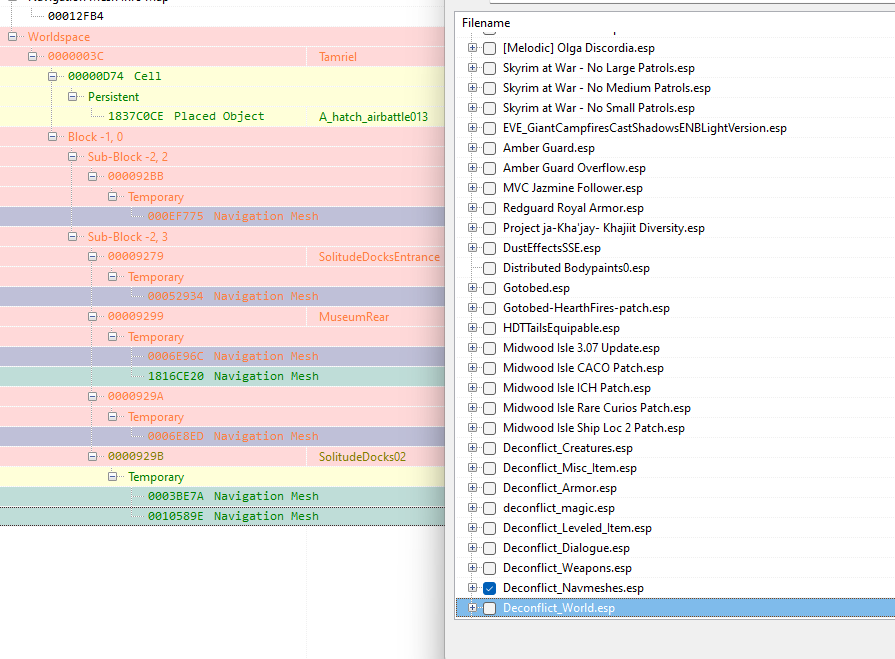Click the A_hatch_airbattle013 name cell
895x659 pixels.
pos(373,117)
